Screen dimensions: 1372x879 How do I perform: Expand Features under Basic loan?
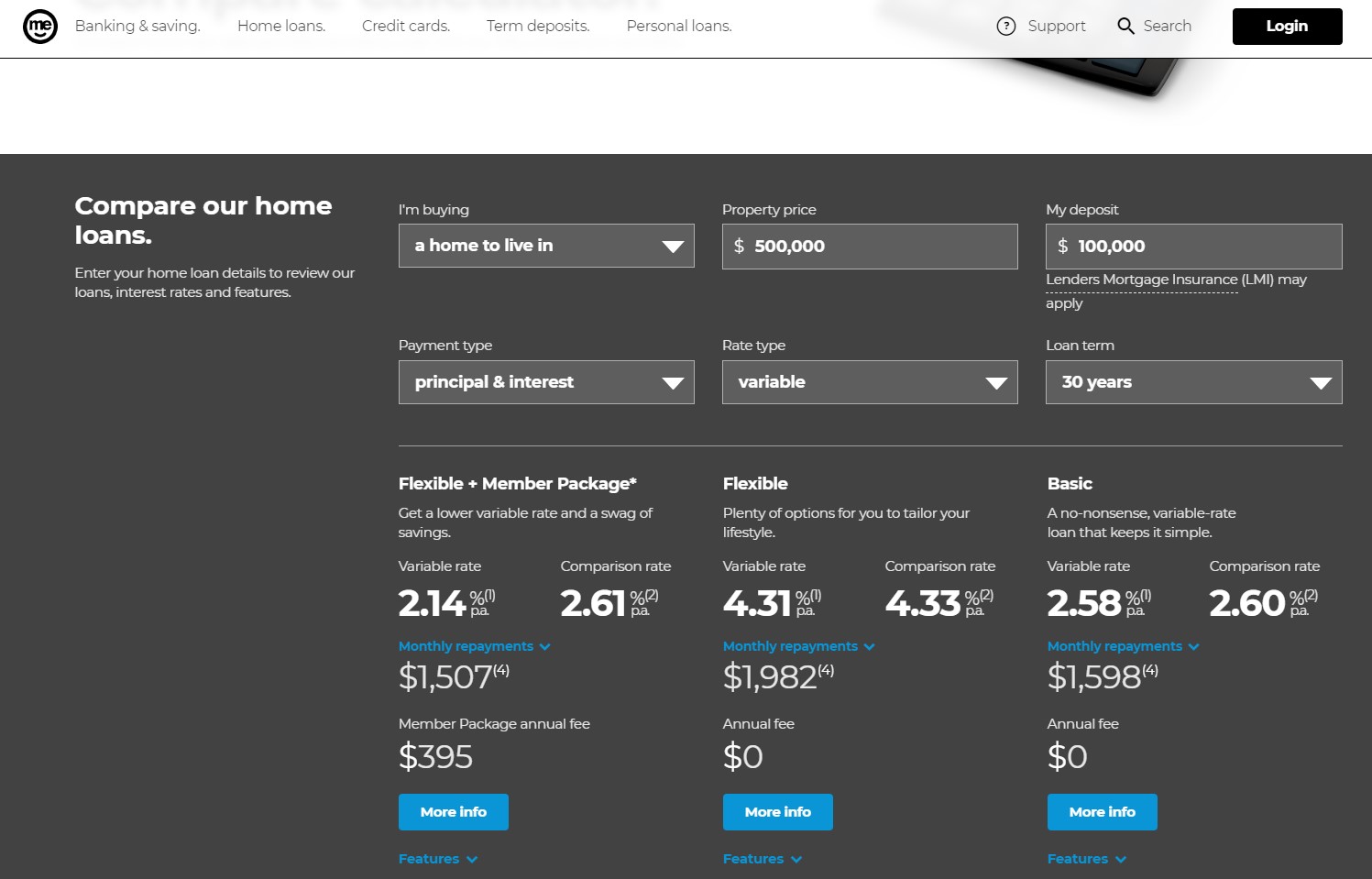click(1086, 859)
